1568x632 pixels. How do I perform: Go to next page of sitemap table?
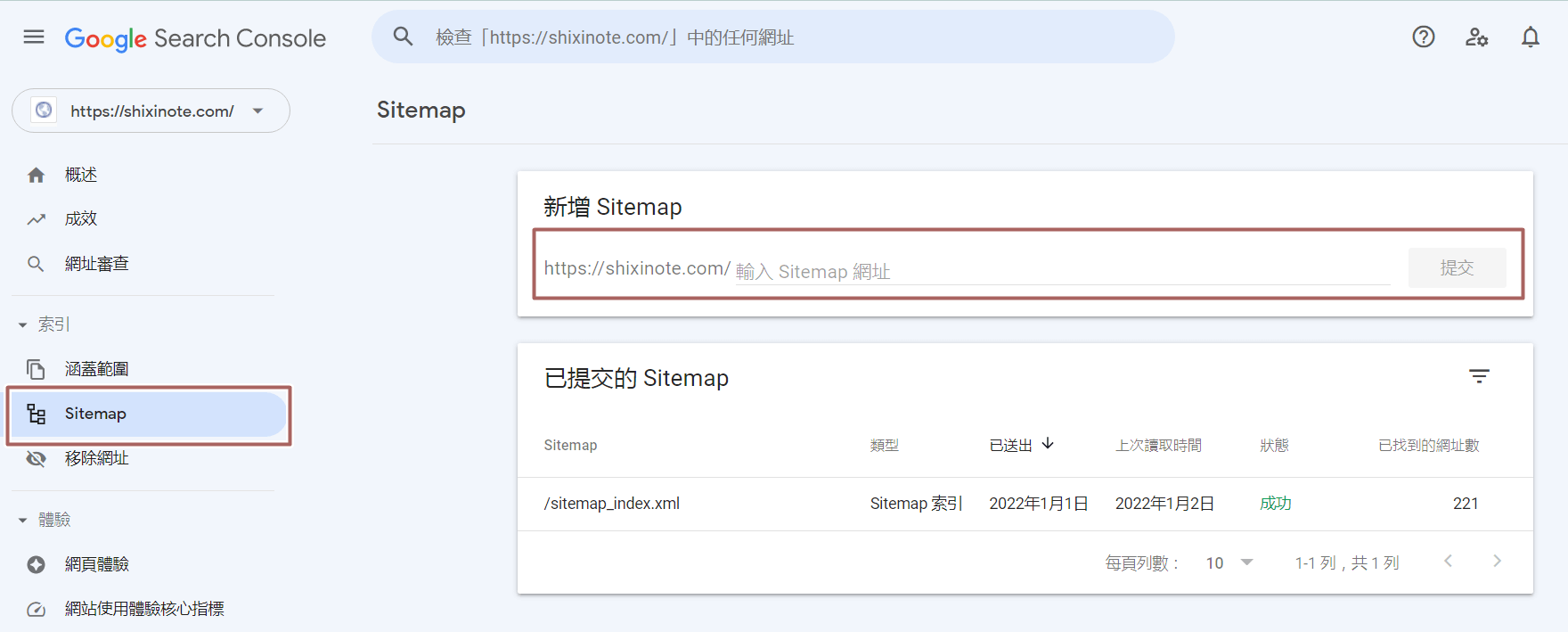[x=1497, y=561]
